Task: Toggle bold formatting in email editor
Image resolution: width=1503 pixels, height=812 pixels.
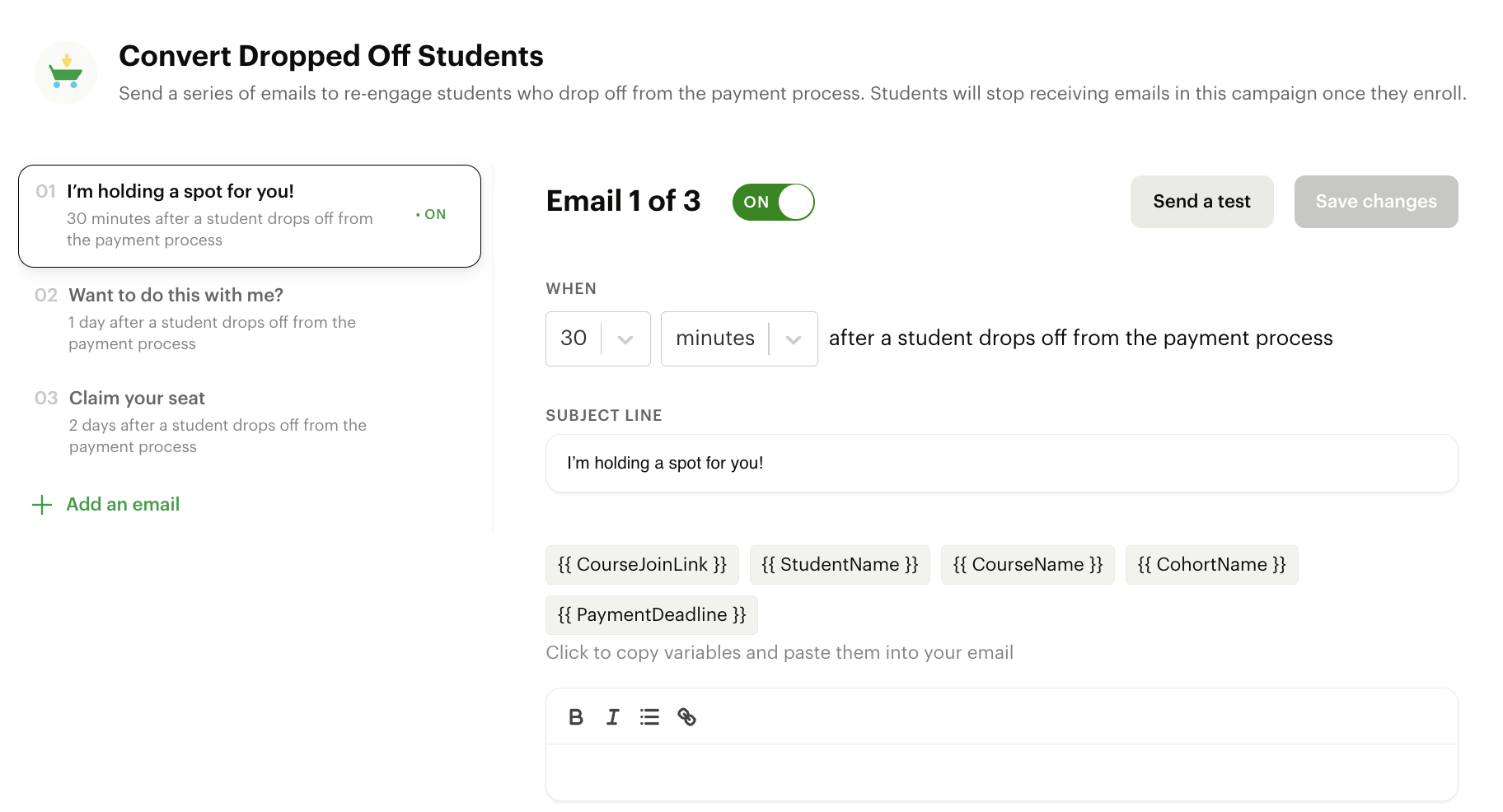Action: pos(576,717)
